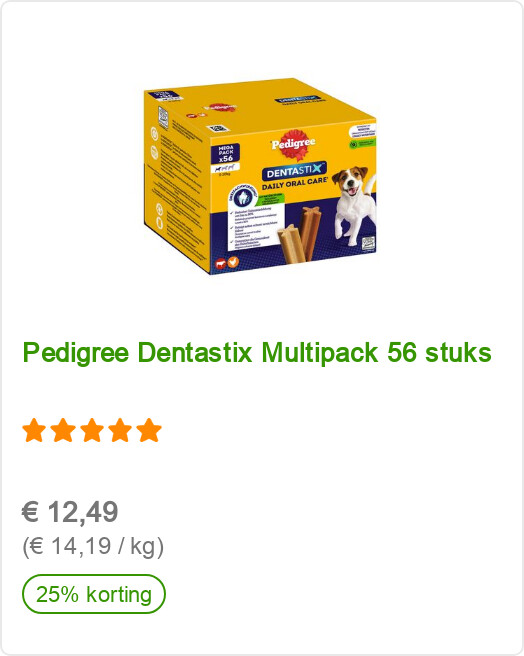Click the € 12,49 price
This screenshot has height=656, width=524.
pyautogui.click(x=70, y=511)
